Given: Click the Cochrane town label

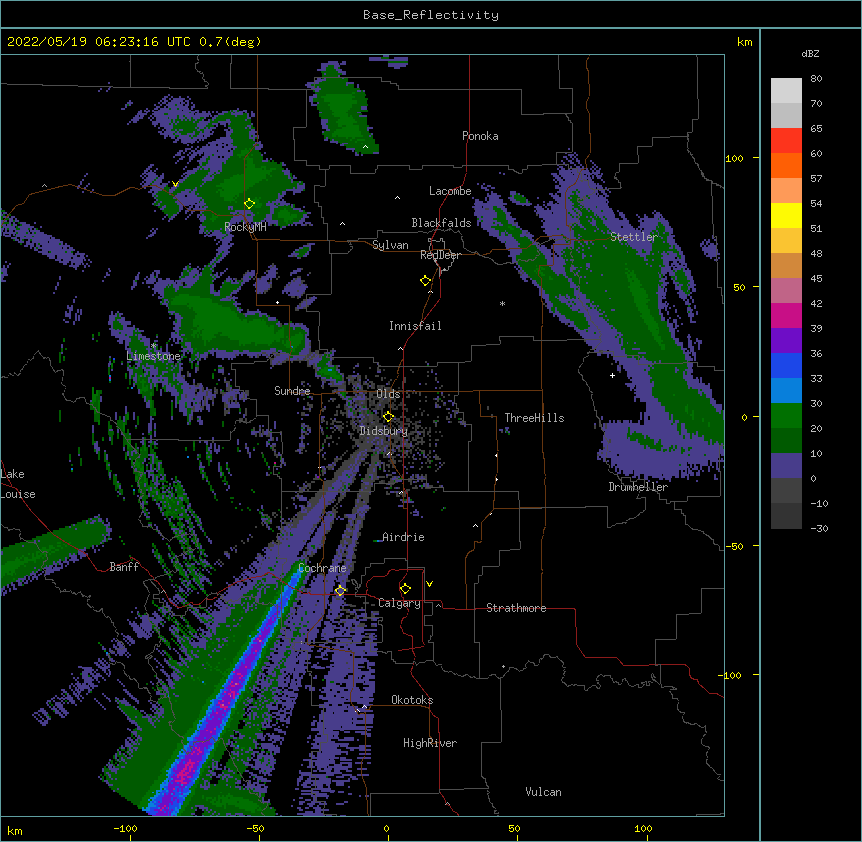Looking at the screenshot, I should [322, 568].
